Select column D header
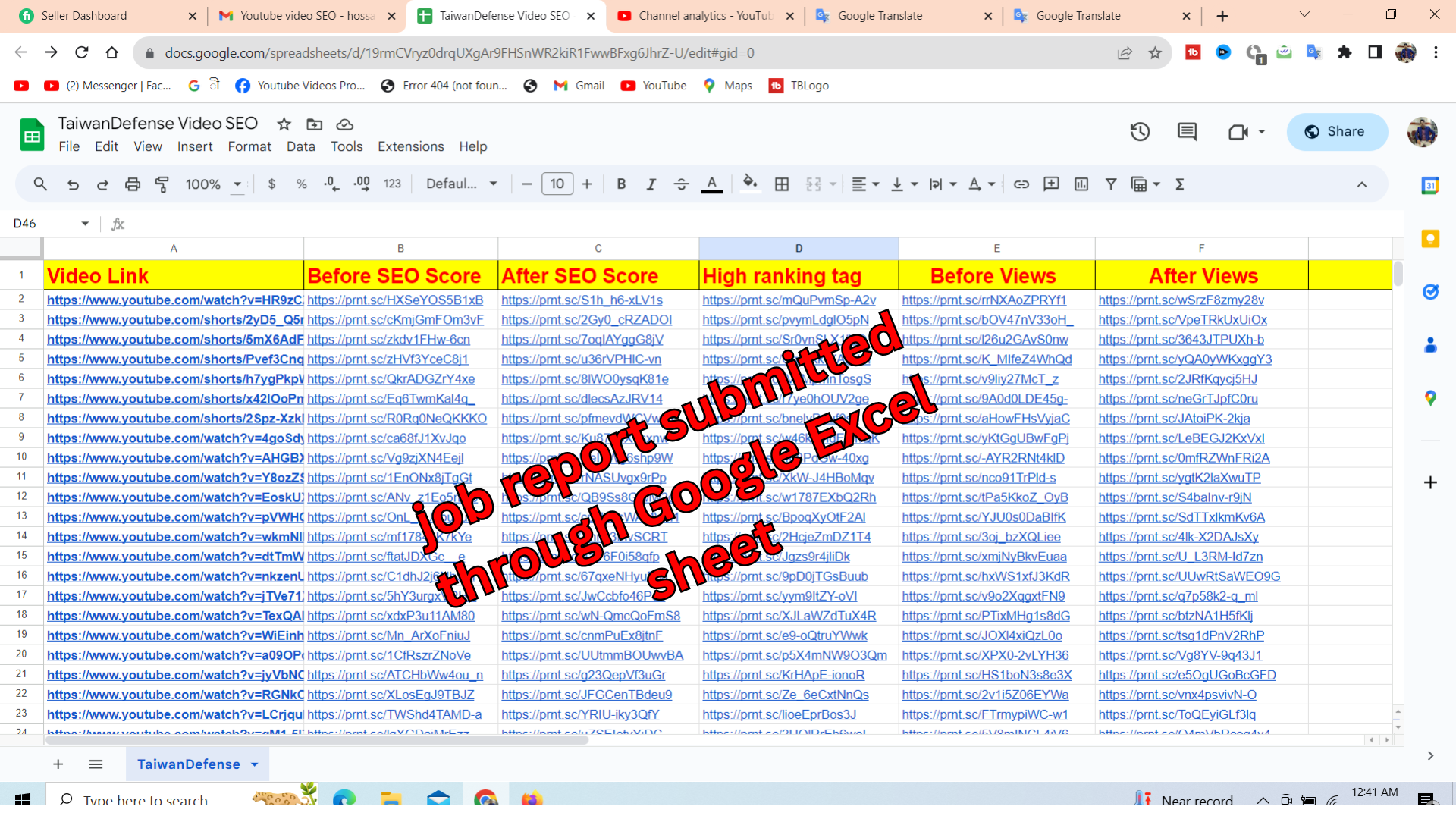 tap(799, 249)
